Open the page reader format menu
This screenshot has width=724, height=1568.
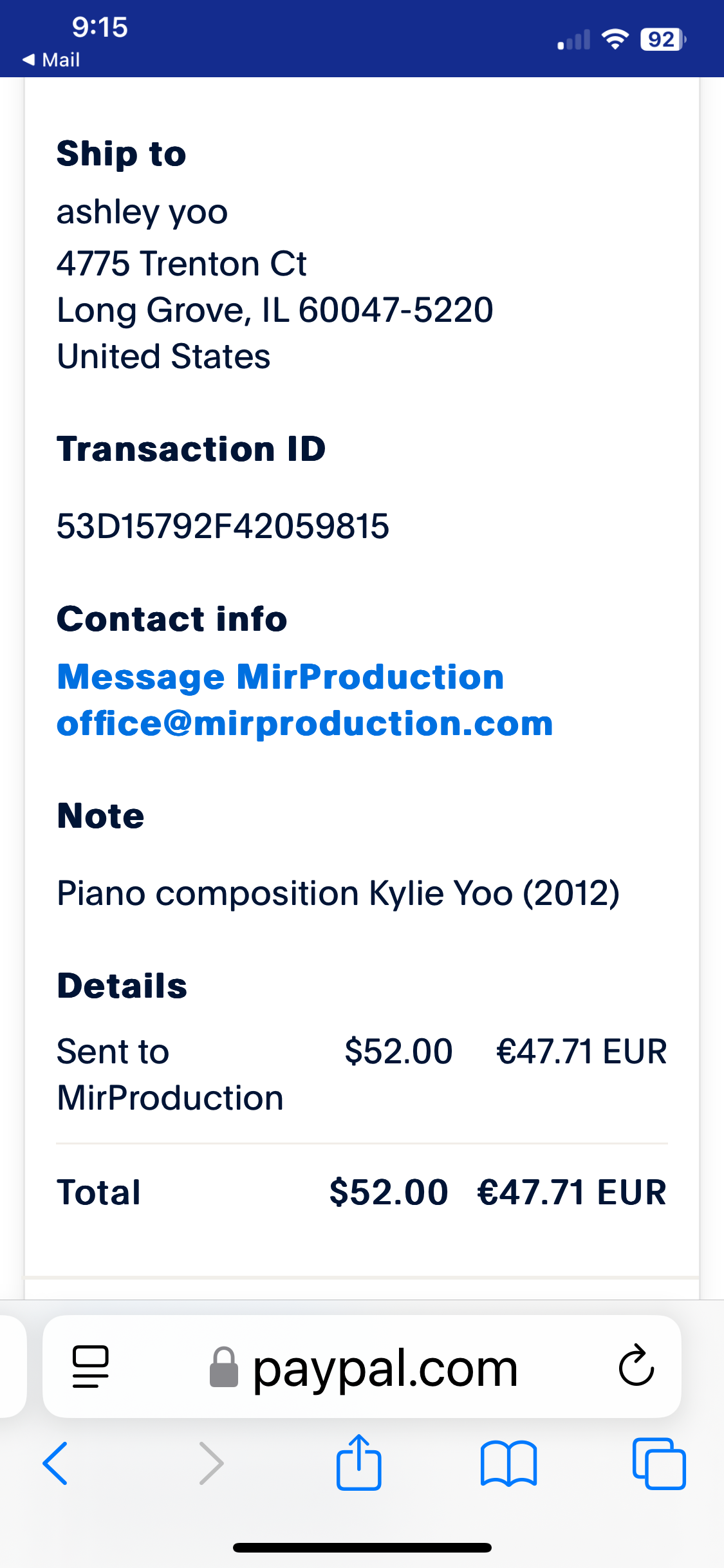pyautogui.click(x=91, y=1366)
